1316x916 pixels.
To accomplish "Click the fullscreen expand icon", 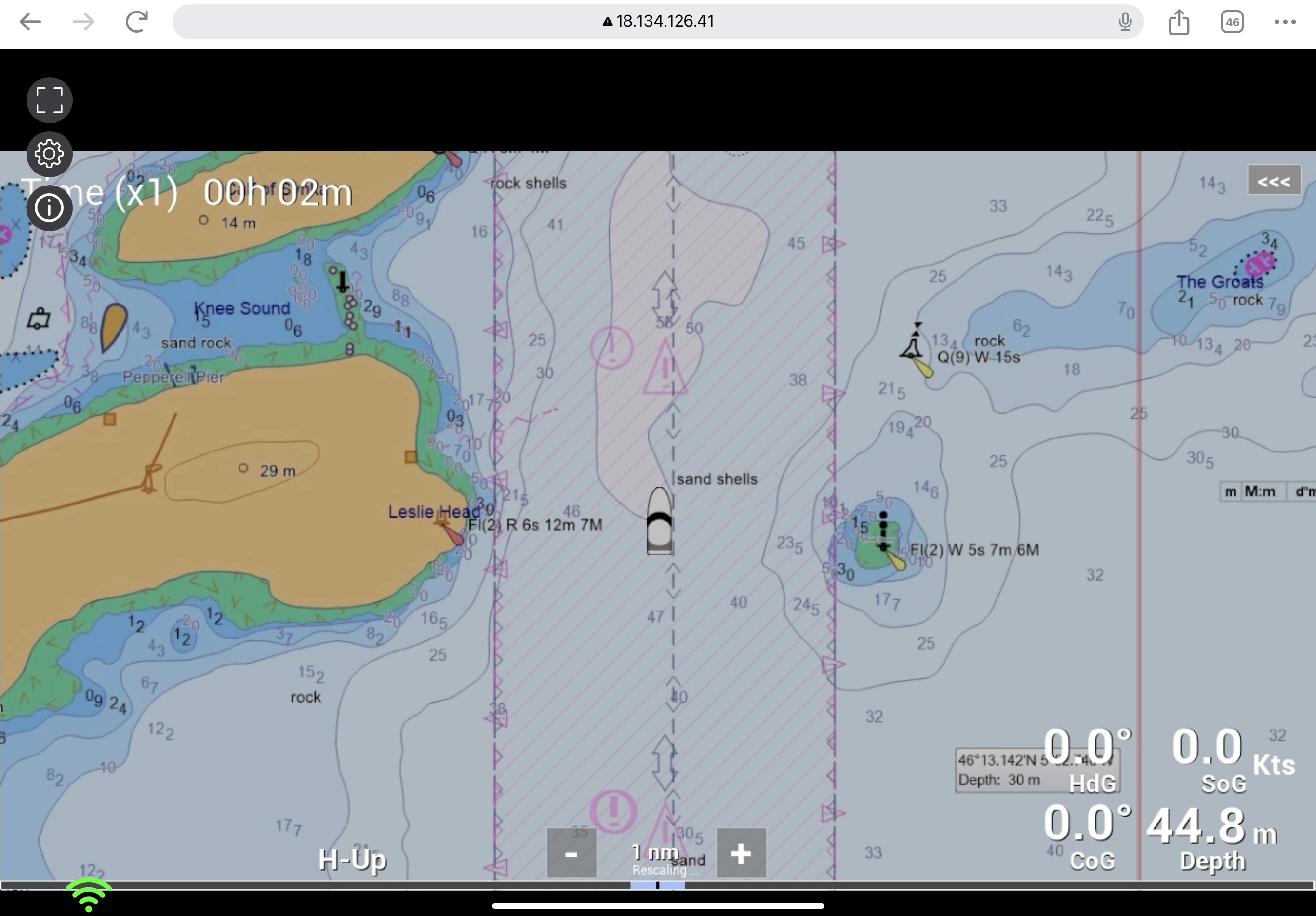I will 49,100.
